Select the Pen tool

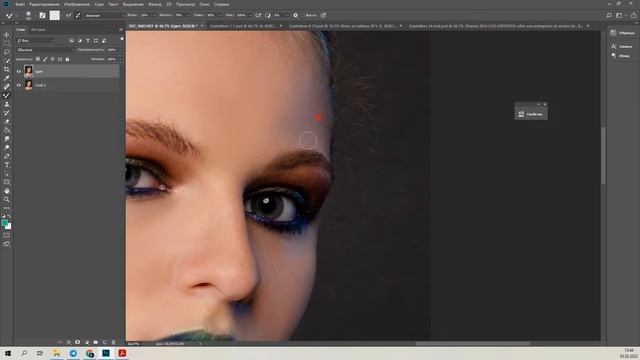pyautogui.click(x=7, y=156)
